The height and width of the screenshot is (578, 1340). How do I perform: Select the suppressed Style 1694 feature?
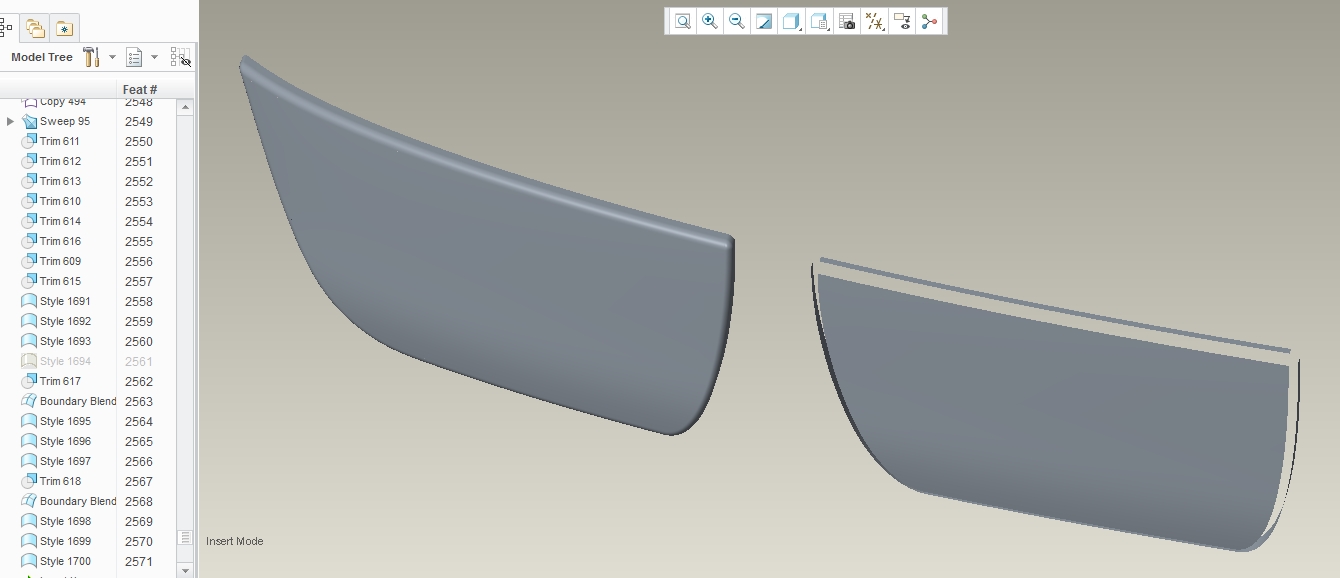click(65, 361)
